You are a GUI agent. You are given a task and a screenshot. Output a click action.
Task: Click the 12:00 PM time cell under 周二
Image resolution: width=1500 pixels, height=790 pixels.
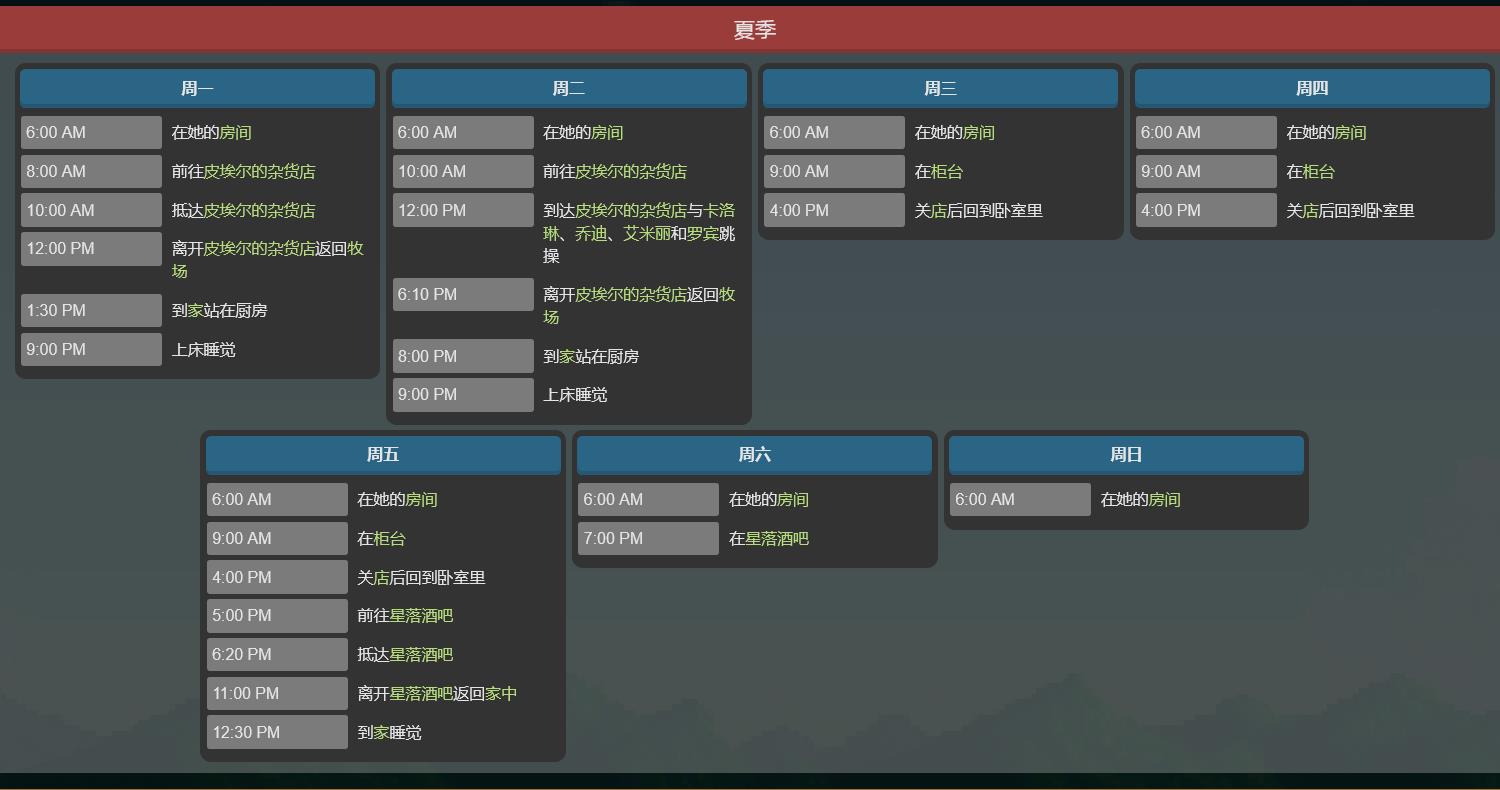pyautogui.click(x=463, y=210)
